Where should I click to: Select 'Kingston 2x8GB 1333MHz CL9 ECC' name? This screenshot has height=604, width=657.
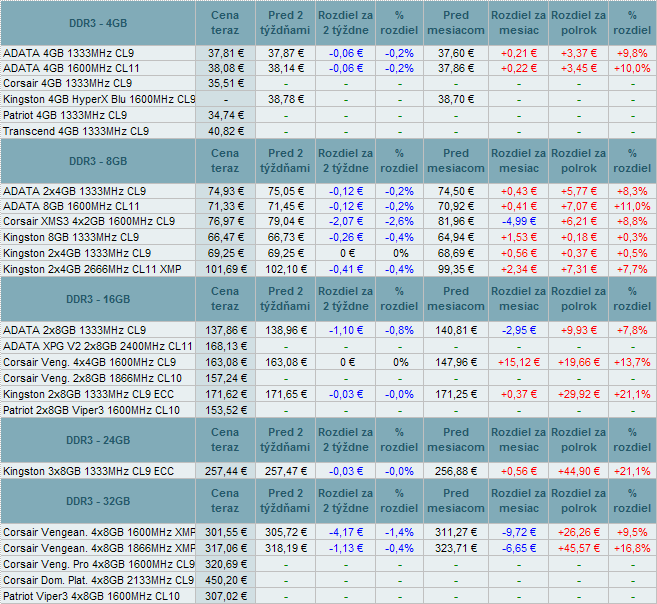coord(88,394)
